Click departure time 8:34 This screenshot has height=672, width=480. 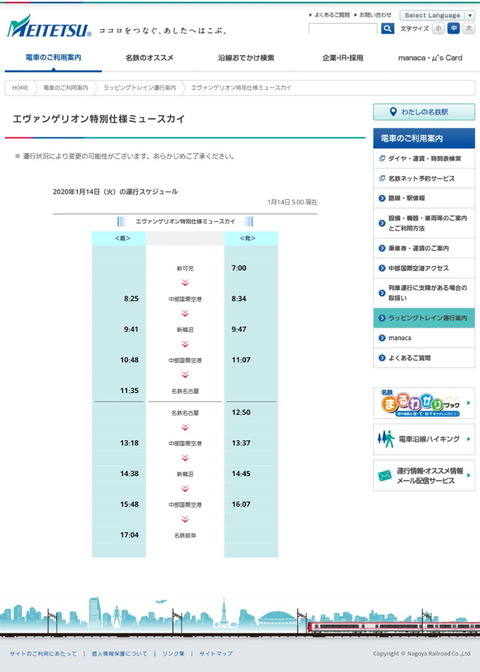click(239, 299)
